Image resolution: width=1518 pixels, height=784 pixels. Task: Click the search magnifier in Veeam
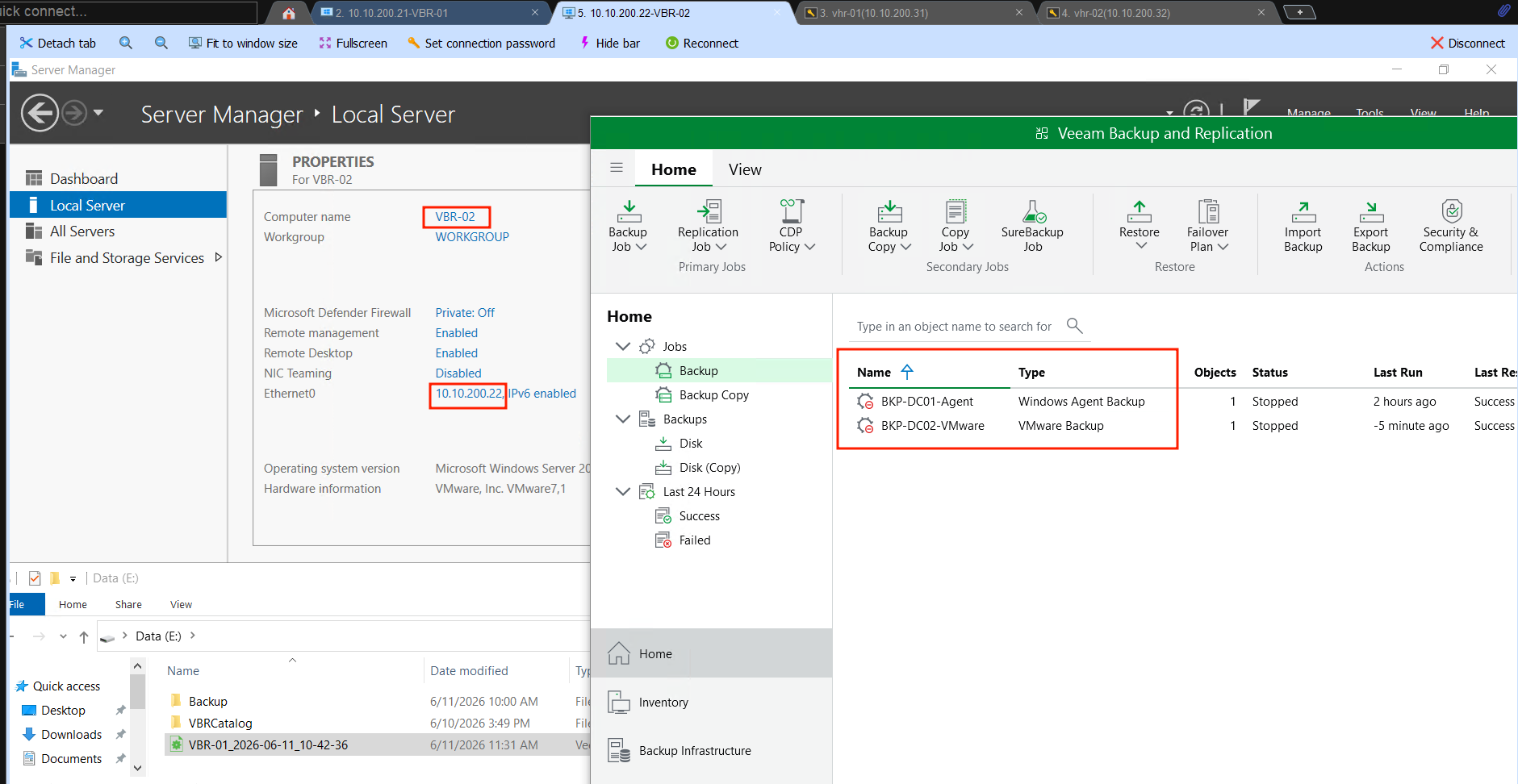coord(1074,325)
